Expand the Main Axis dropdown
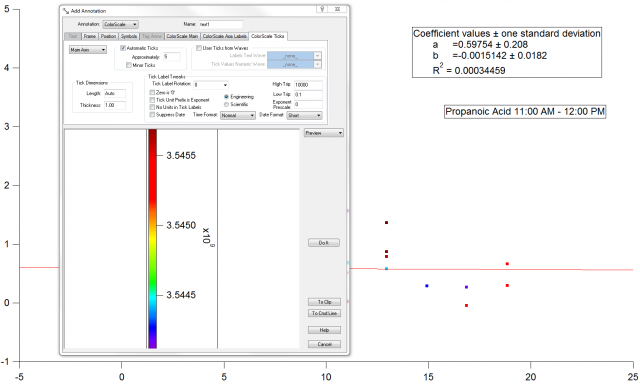 pos(88,50)
